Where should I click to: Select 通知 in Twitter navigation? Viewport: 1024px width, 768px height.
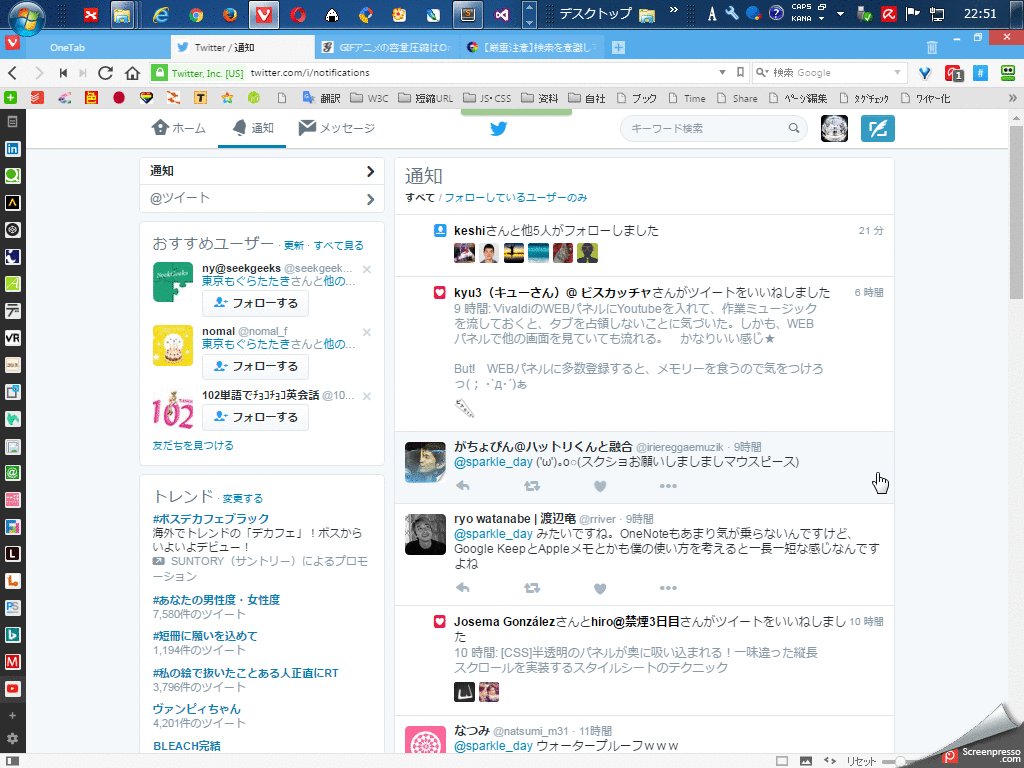pos(253,128)
